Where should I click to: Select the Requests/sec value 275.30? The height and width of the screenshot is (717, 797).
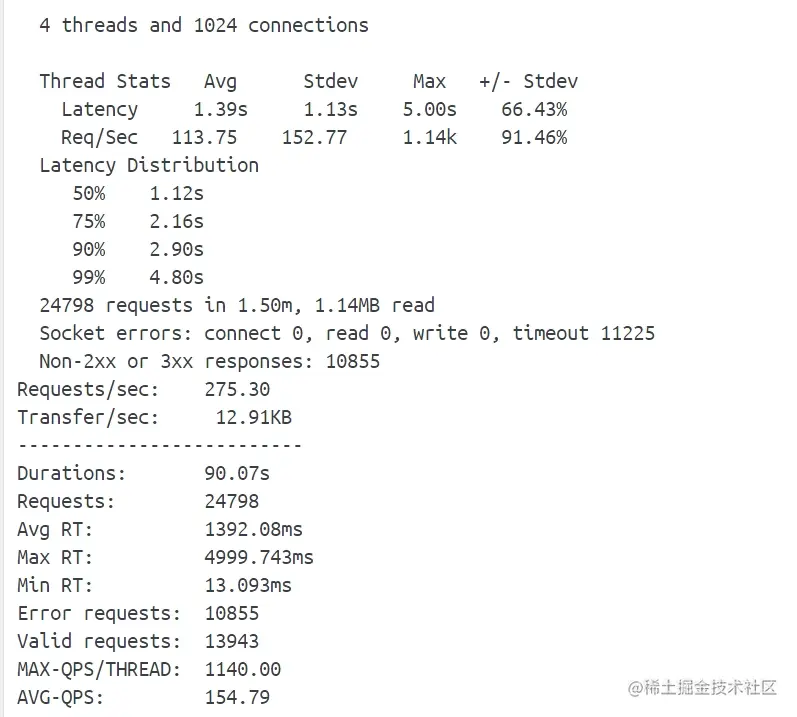pos(237,390)
